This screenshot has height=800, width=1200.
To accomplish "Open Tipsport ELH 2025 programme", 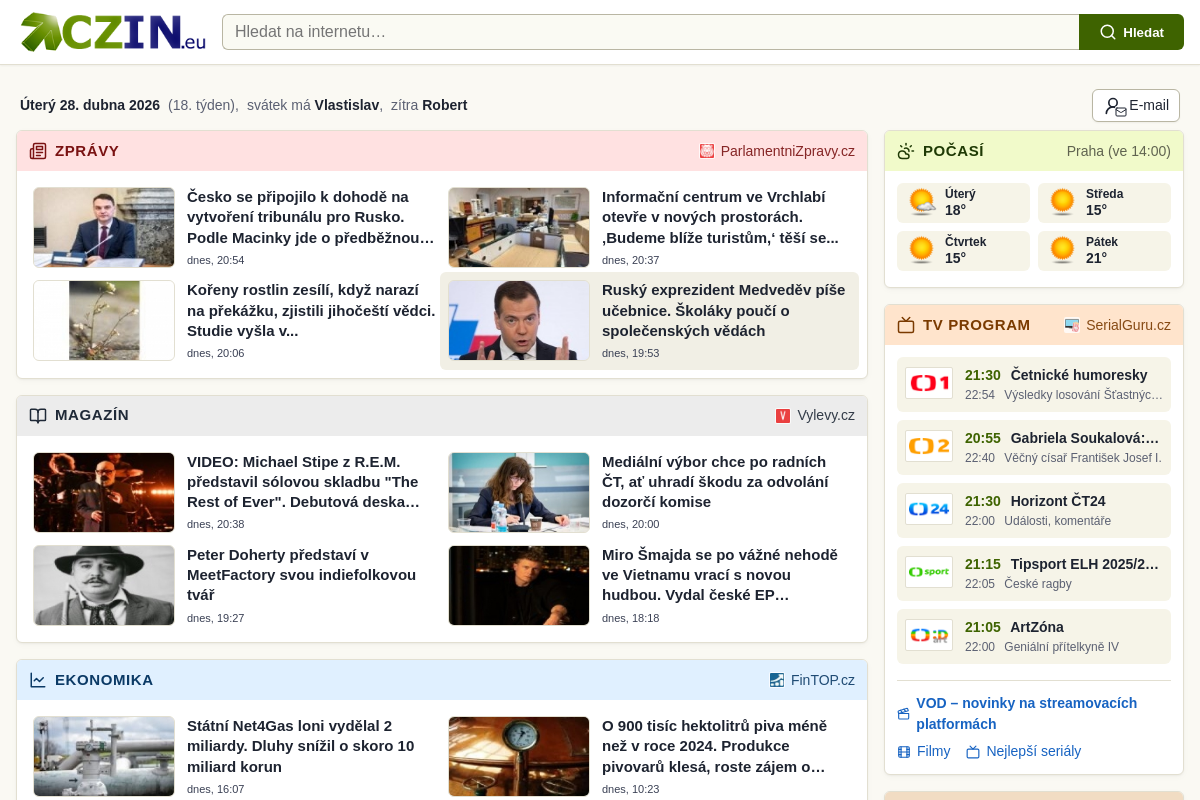I will point(1085,564).
